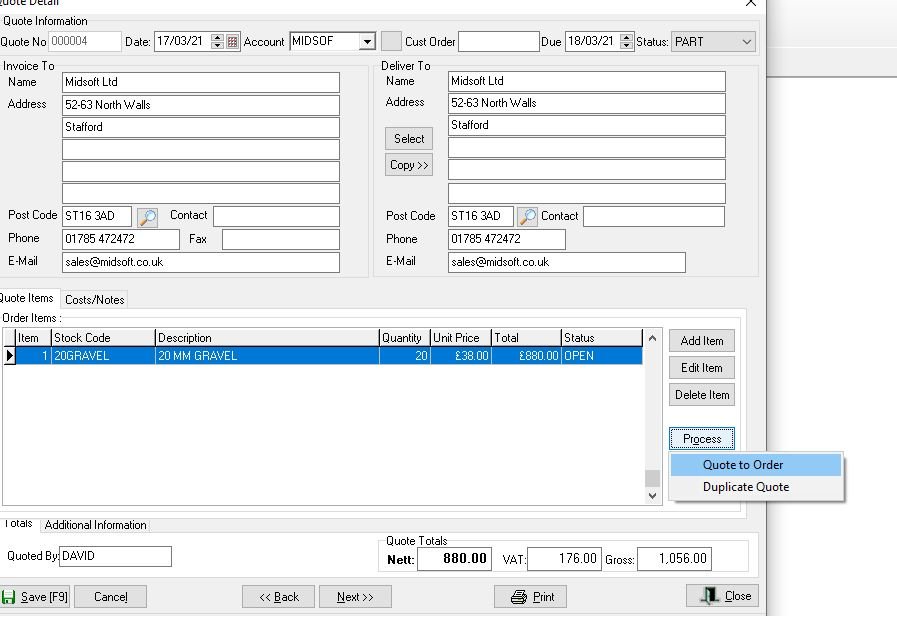897x617 pixels.
Task: Search Invoice To post code with magnifier
Action: (x=148, y=217)
